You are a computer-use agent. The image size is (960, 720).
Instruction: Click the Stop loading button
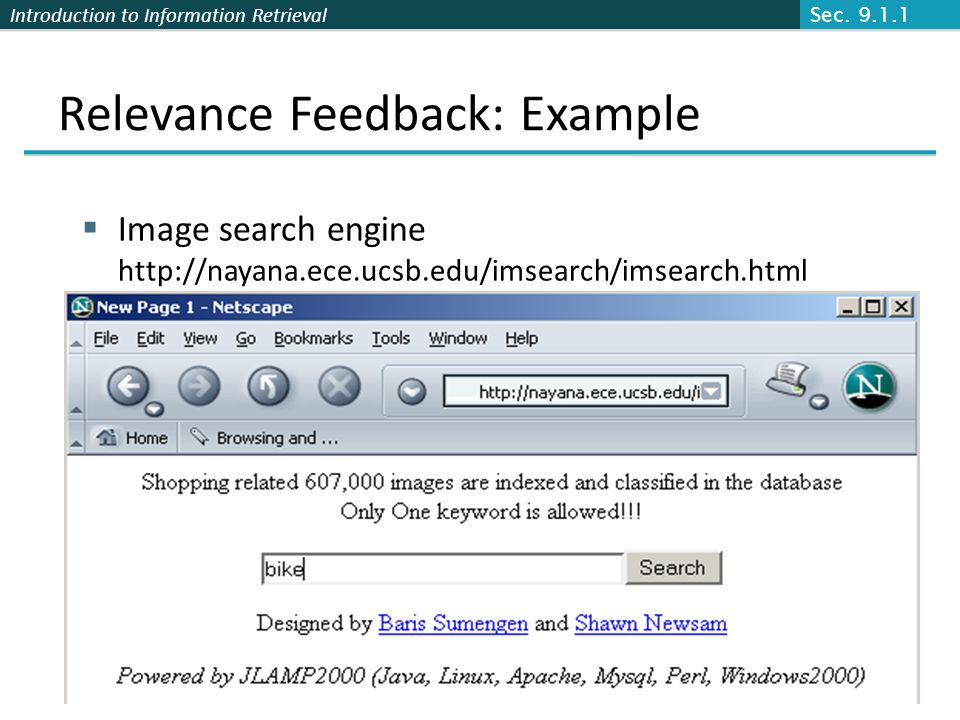coord(339,386)
